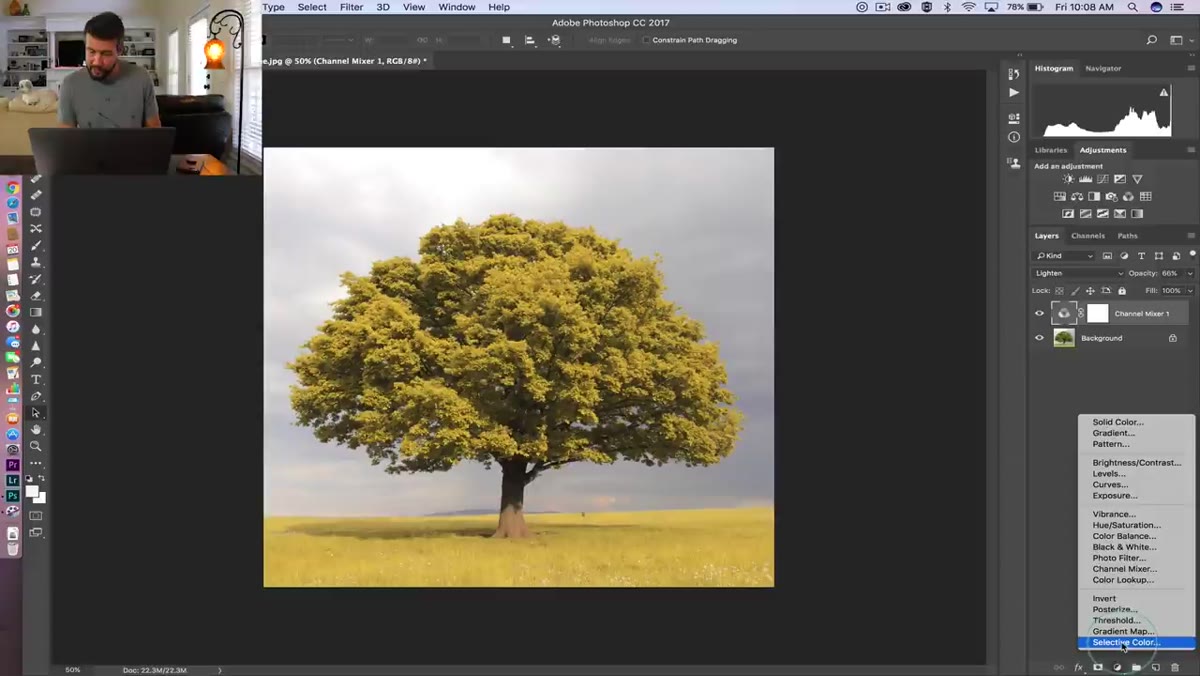Open the fx layer style menu

pos(1078,667)
